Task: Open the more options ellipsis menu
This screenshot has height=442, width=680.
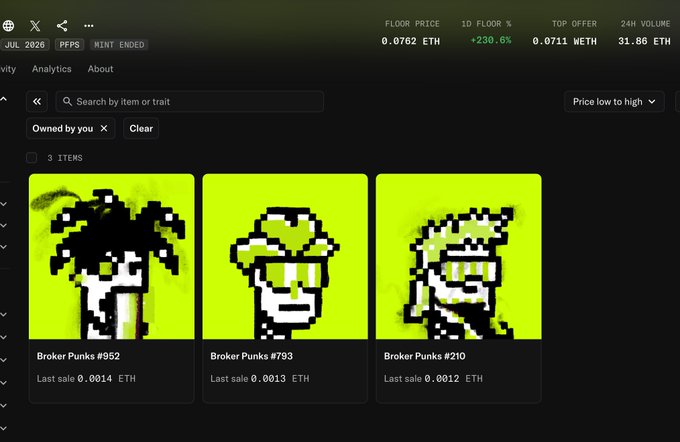Action: pos(89,26)
